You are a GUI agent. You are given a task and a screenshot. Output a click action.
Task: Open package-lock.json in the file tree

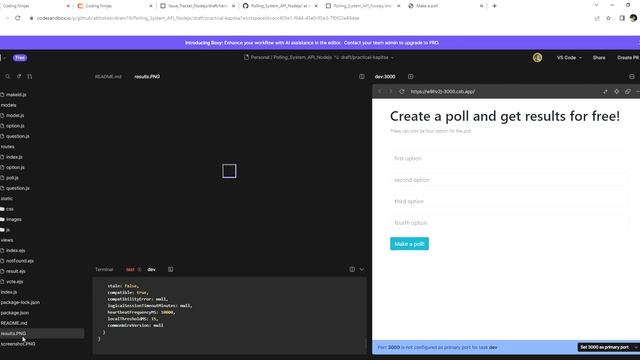tap(20, 302)
